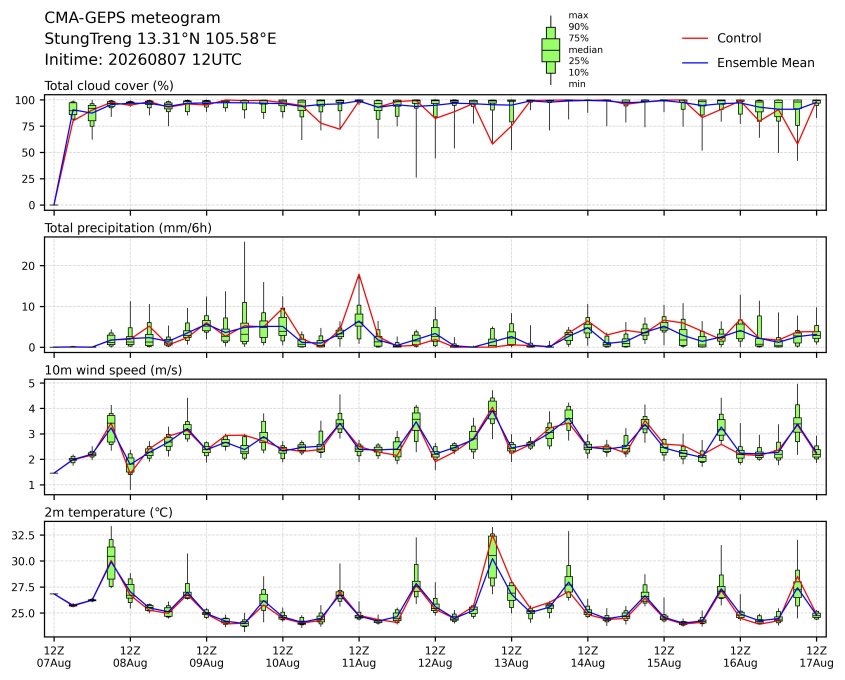The width and height of the screenshot is (845, 680).
Task: Click the 'Ensemble Mean' legend label
Action: 765,63
